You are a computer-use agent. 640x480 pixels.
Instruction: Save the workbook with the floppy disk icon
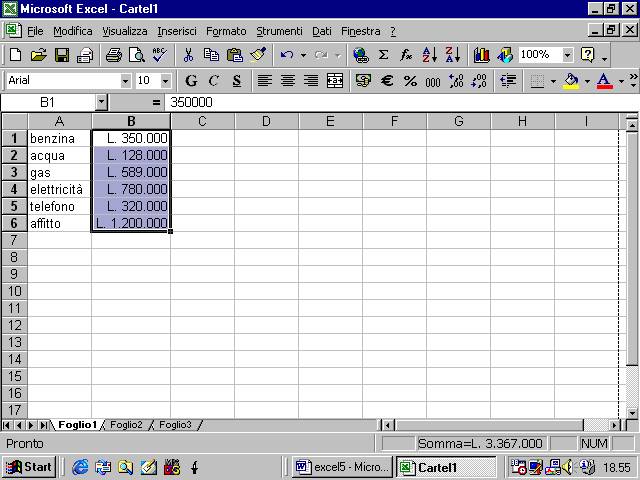[62, 55]
